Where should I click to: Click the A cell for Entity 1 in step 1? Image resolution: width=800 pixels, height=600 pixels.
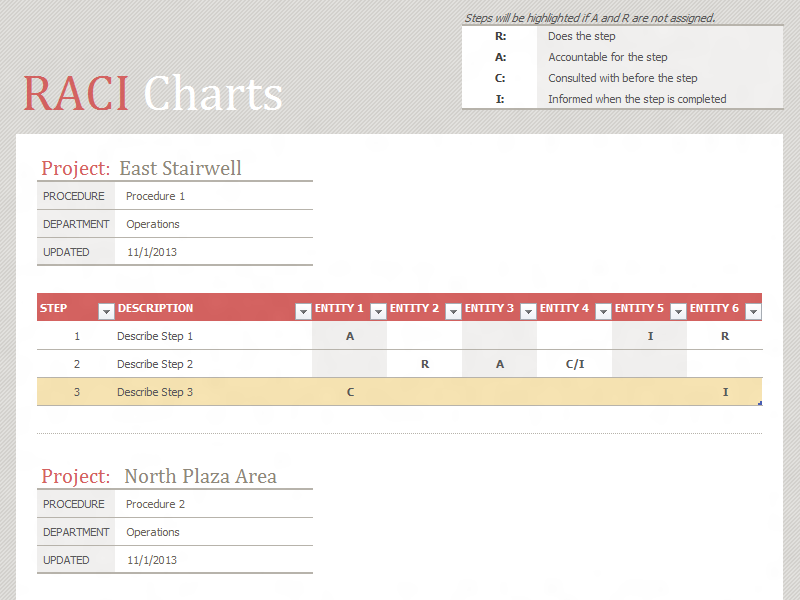(x=349, y=336)
